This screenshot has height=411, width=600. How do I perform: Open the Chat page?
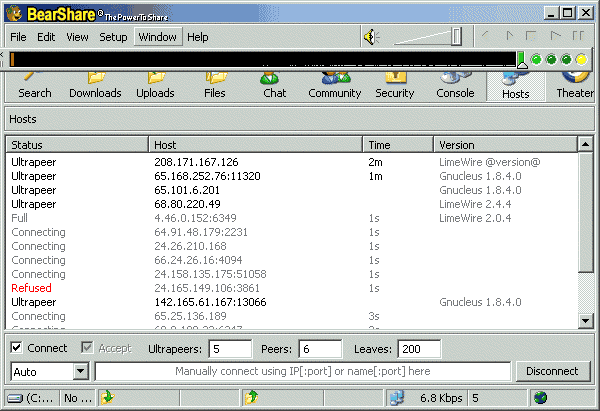pos(274,86)
